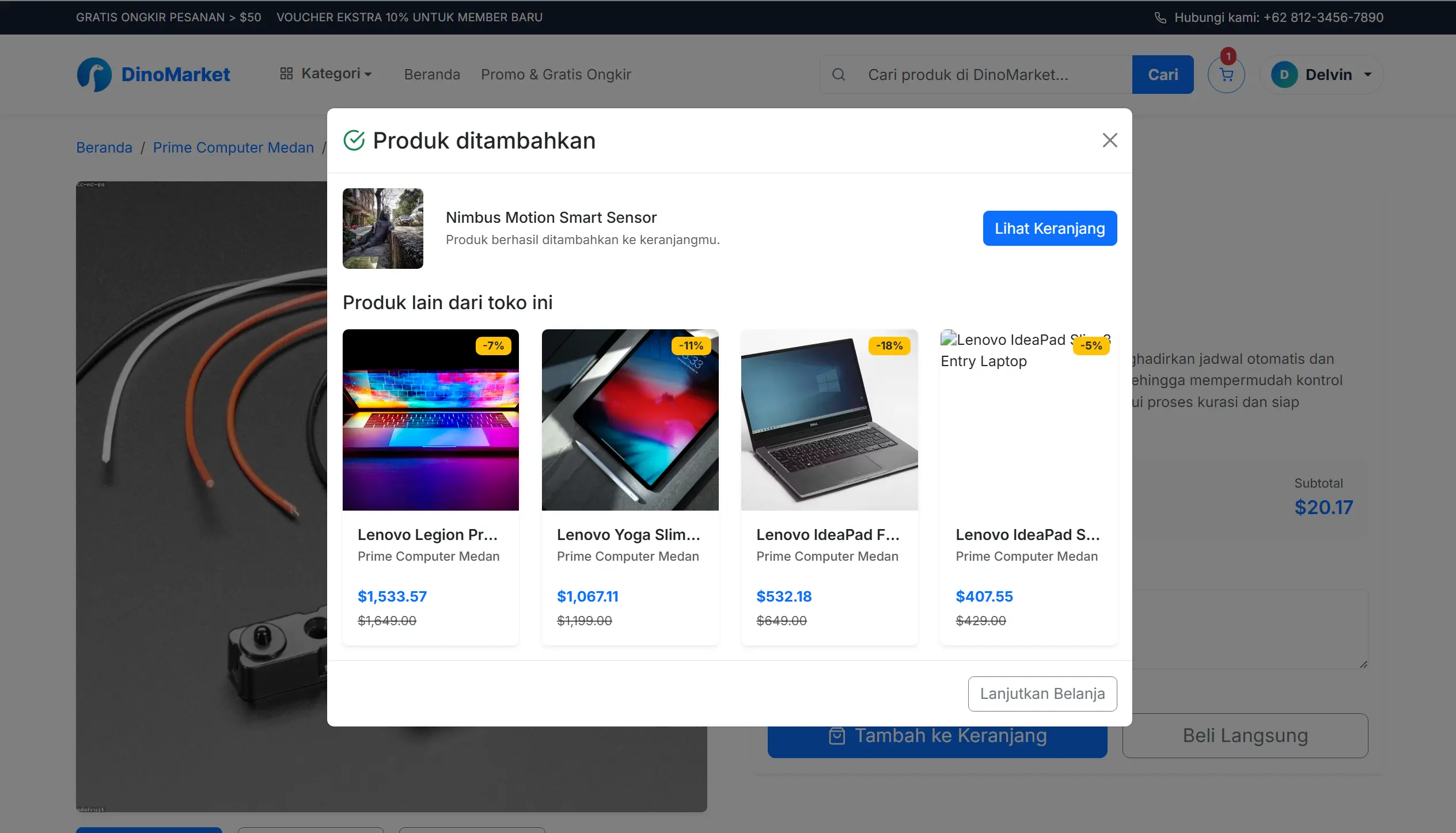Click the search magnifier icon
This screenshot has width=1456, height=833.
click(x=839, y=74)
